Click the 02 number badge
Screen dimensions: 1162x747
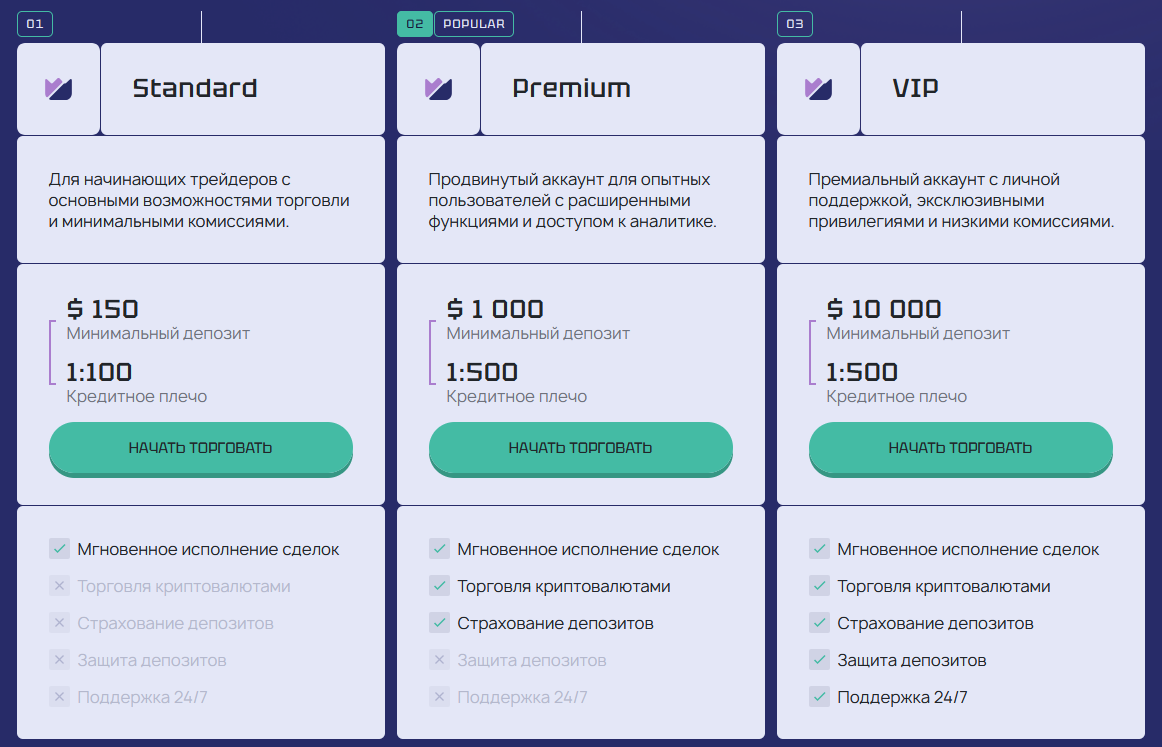(415, 24)
